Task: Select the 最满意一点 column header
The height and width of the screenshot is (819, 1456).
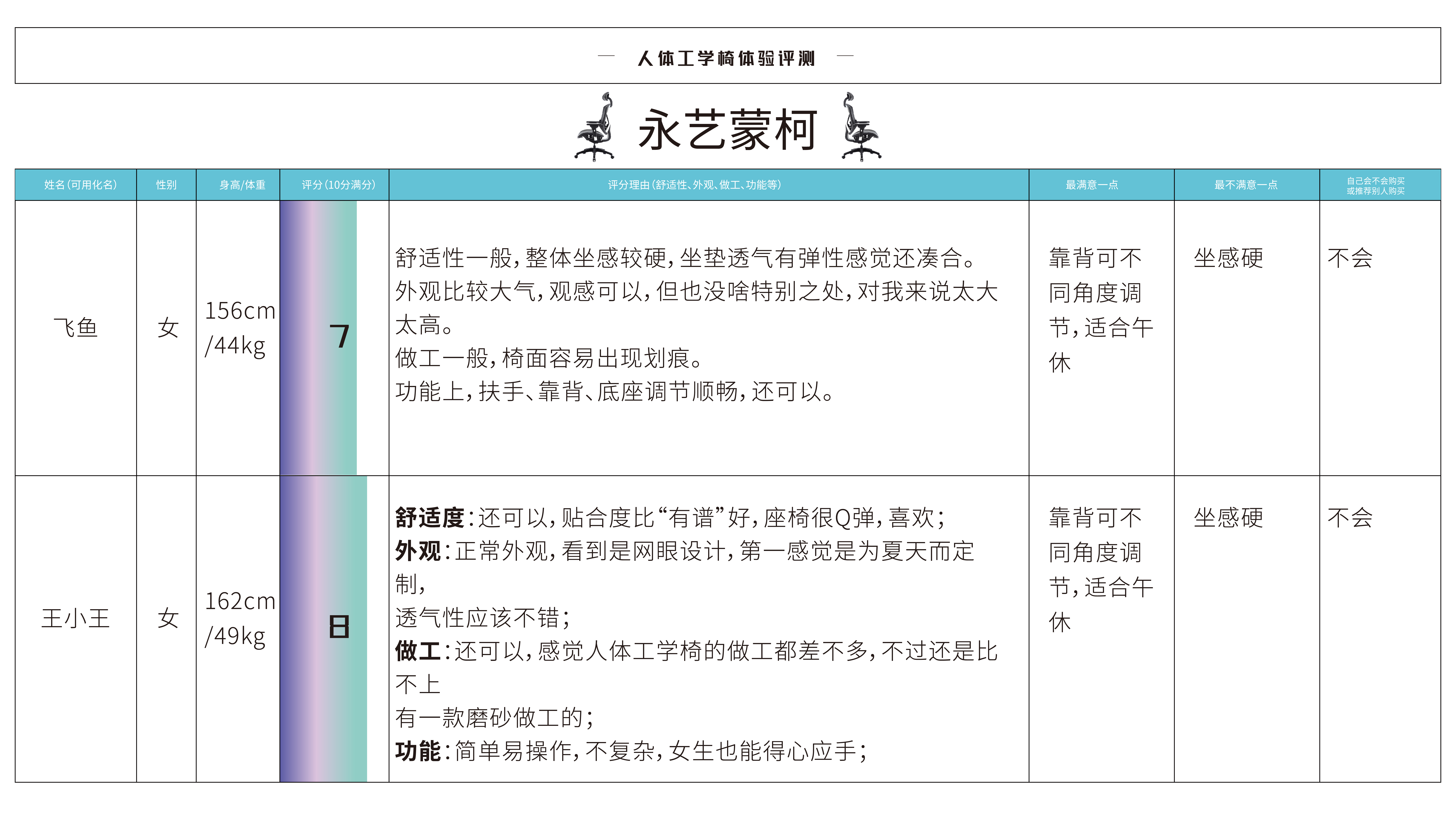Action: tap(1102, 185)
